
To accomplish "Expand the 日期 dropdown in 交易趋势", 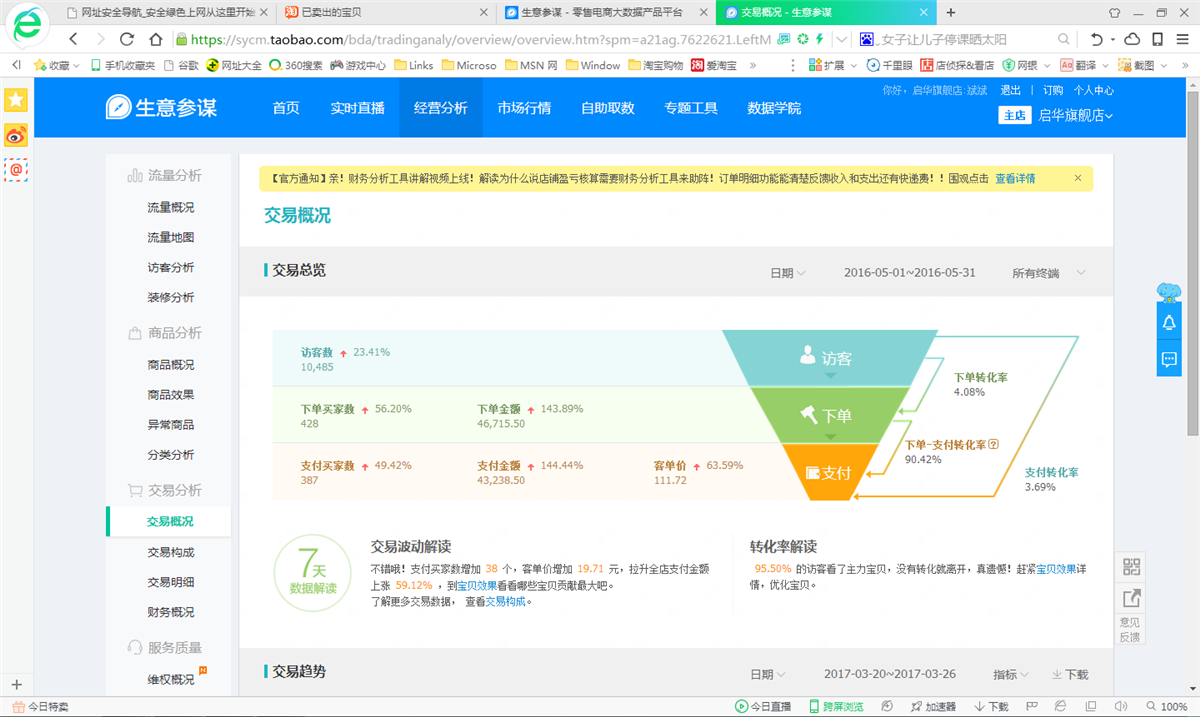I will coord(768,675).
